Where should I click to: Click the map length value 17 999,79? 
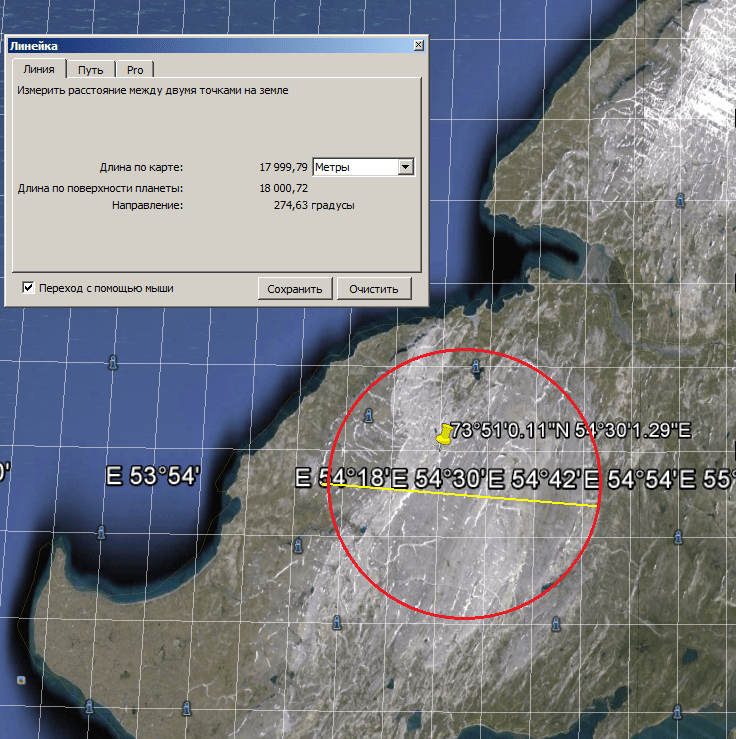[x=283, y=167]
